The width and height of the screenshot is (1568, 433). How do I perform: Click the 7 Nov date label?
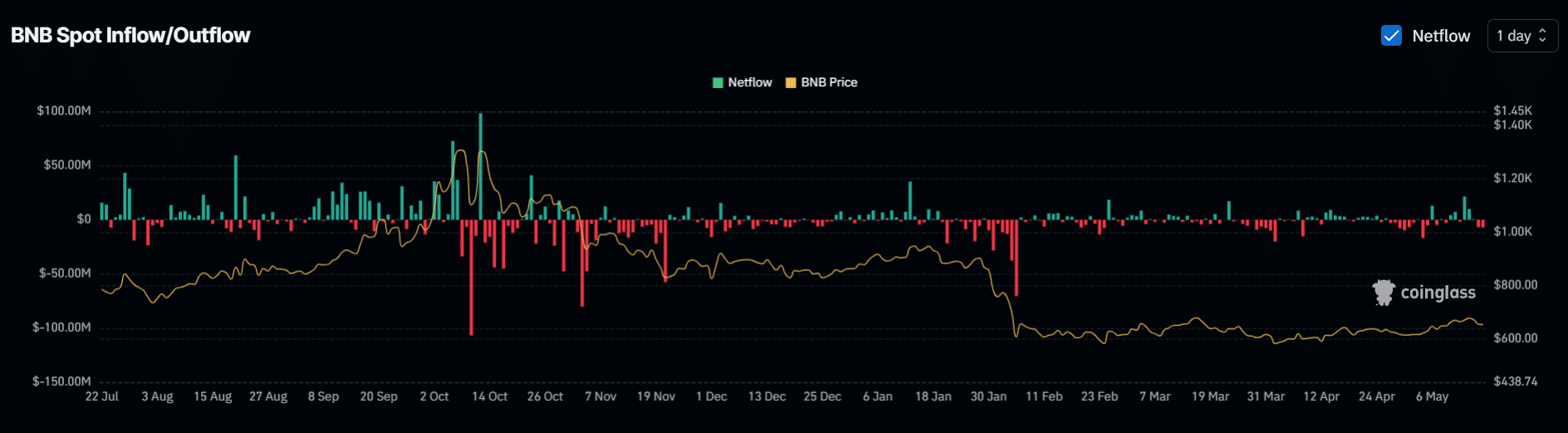tap(600, 396)
